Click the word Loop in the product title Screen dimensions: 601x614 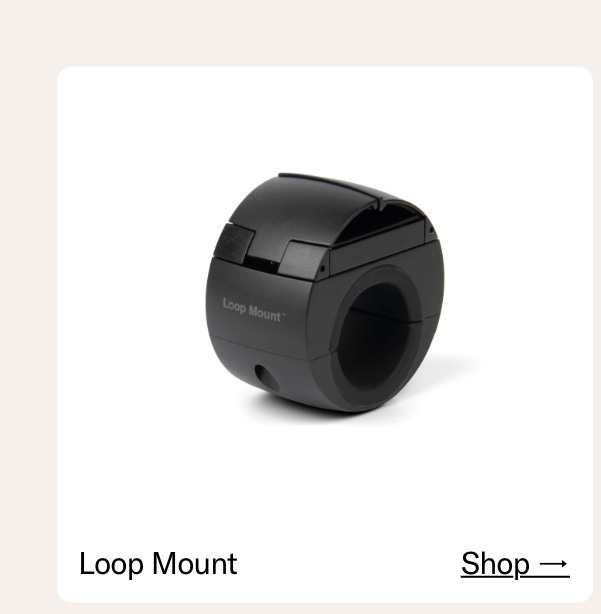(x=111, y=564)
